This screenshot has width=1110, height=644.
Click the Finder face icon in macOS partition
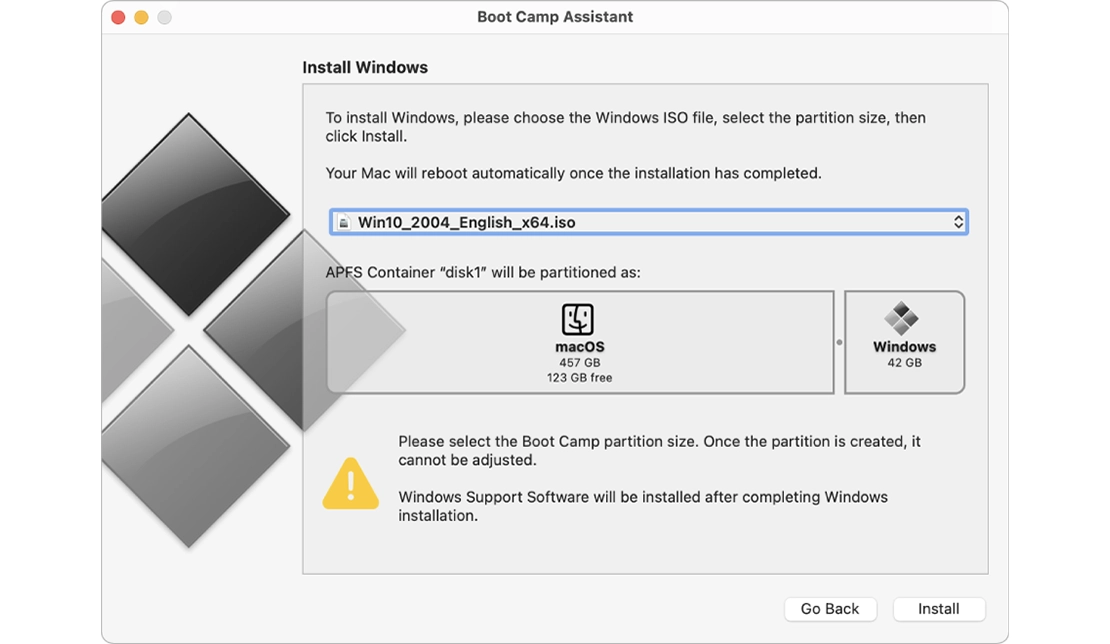pos(578,320)
